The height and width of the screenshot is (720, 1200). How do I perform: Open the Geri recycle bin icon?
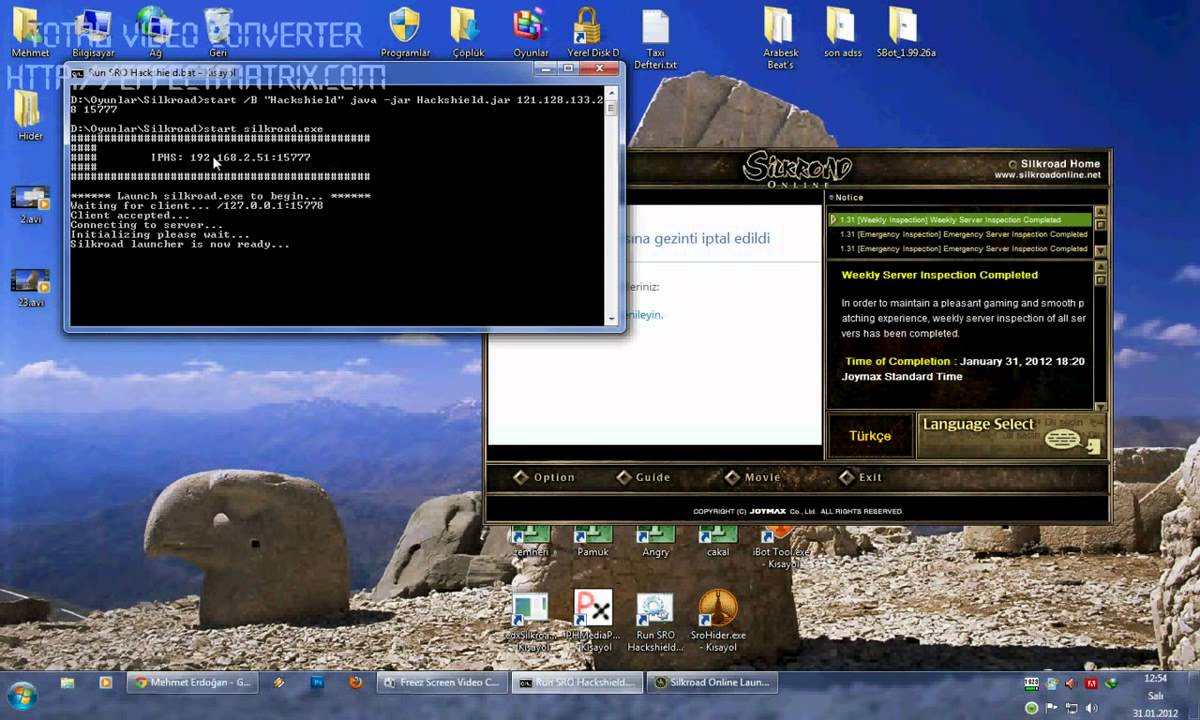tap(218, 30)
